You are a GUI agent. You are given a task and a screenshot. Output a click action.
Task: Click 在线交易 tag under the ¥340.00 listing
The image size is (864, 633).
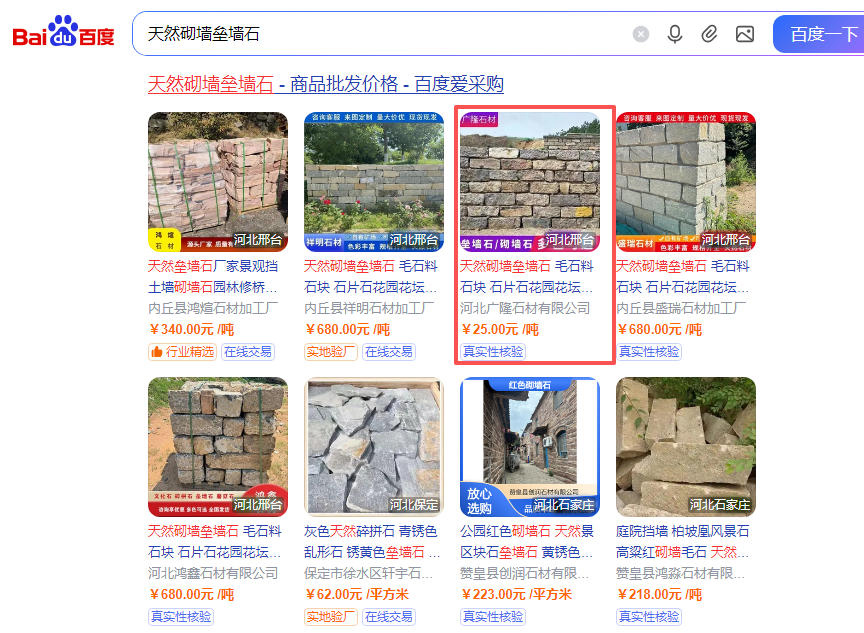point(248,351)
